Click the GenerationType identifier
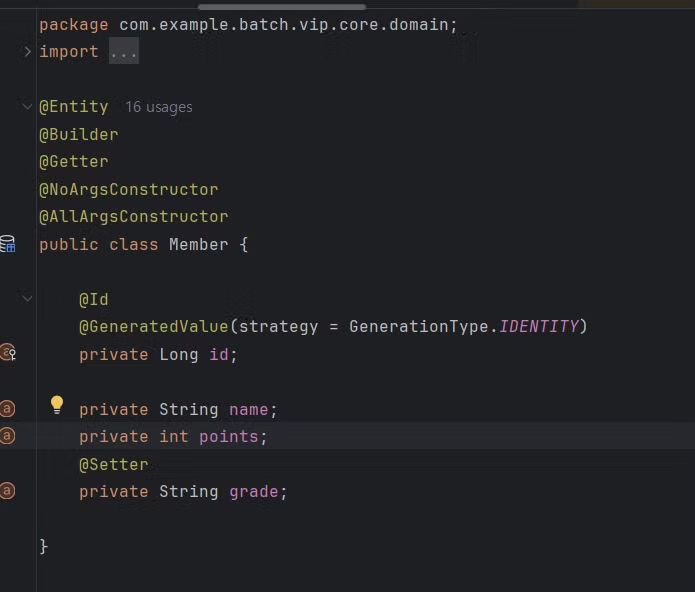 tap(419, 327)
